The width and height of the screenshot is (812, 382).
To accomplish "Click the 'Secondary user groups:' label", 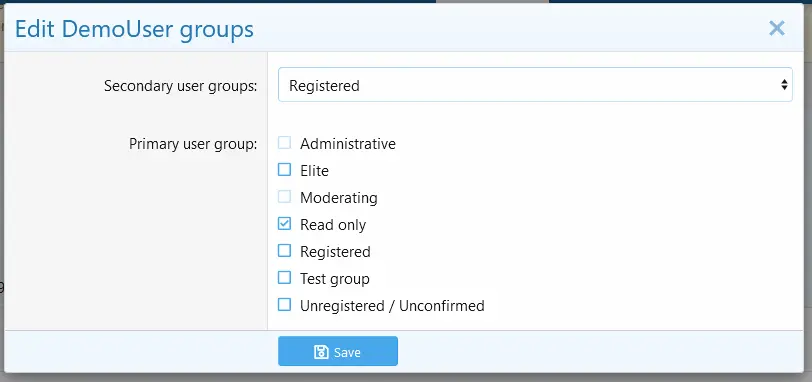I will 180,86.
